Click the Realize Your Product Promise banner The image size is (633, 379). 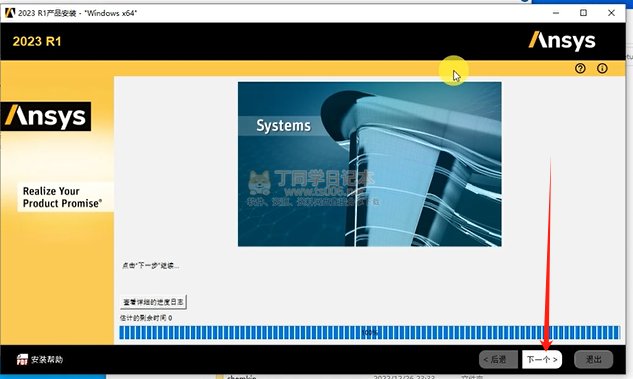coord(62,197)
